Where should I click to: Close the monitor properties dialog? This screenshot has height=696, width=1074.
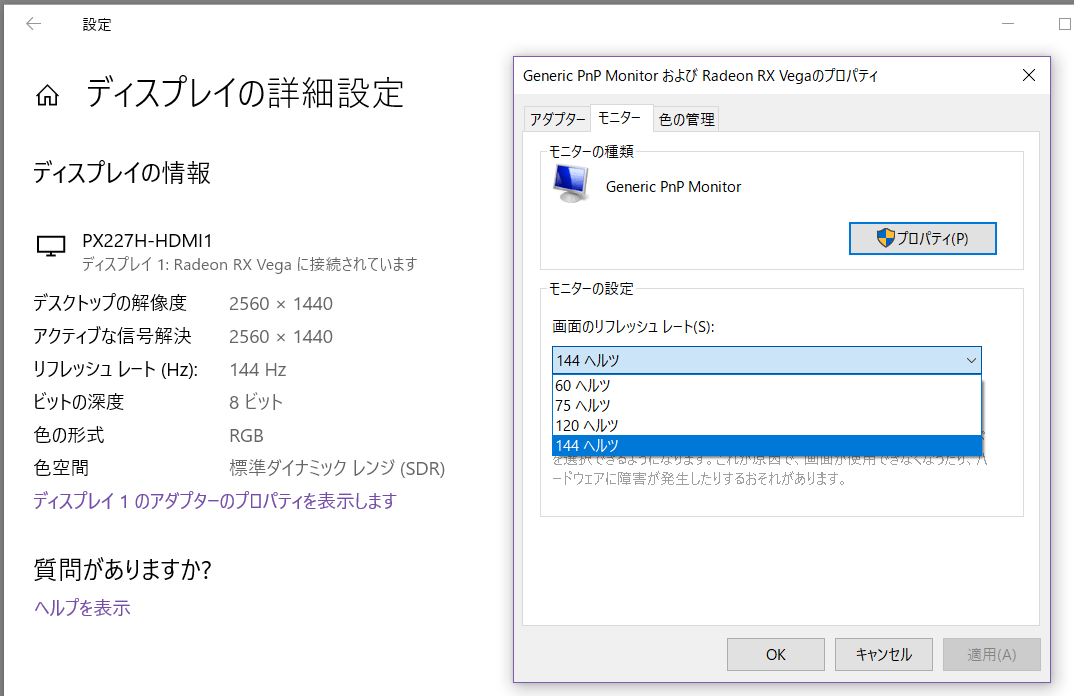click(1028, 75)
